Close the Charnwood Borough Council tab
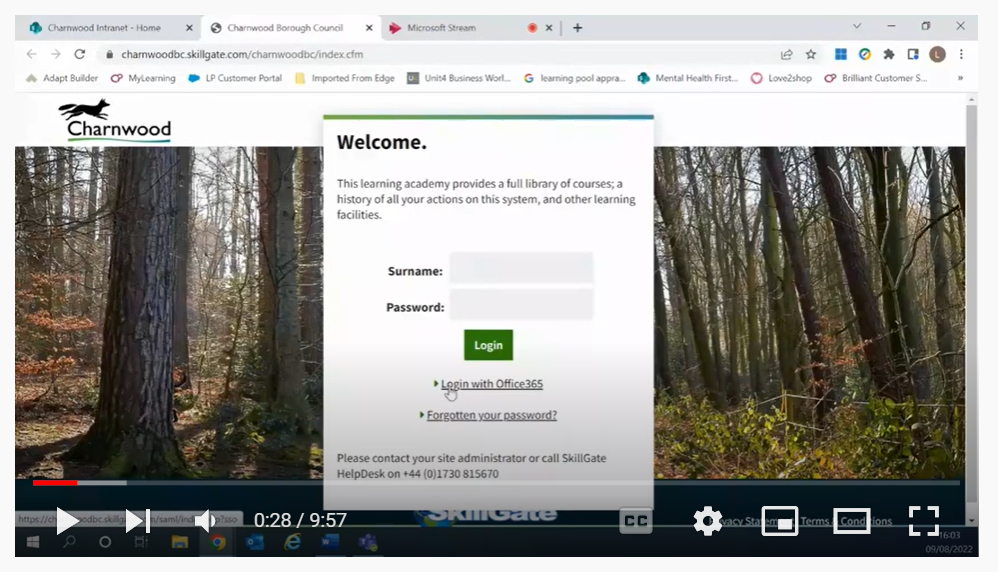This screenshot has width=998, height=572. (x=369, y=28)
